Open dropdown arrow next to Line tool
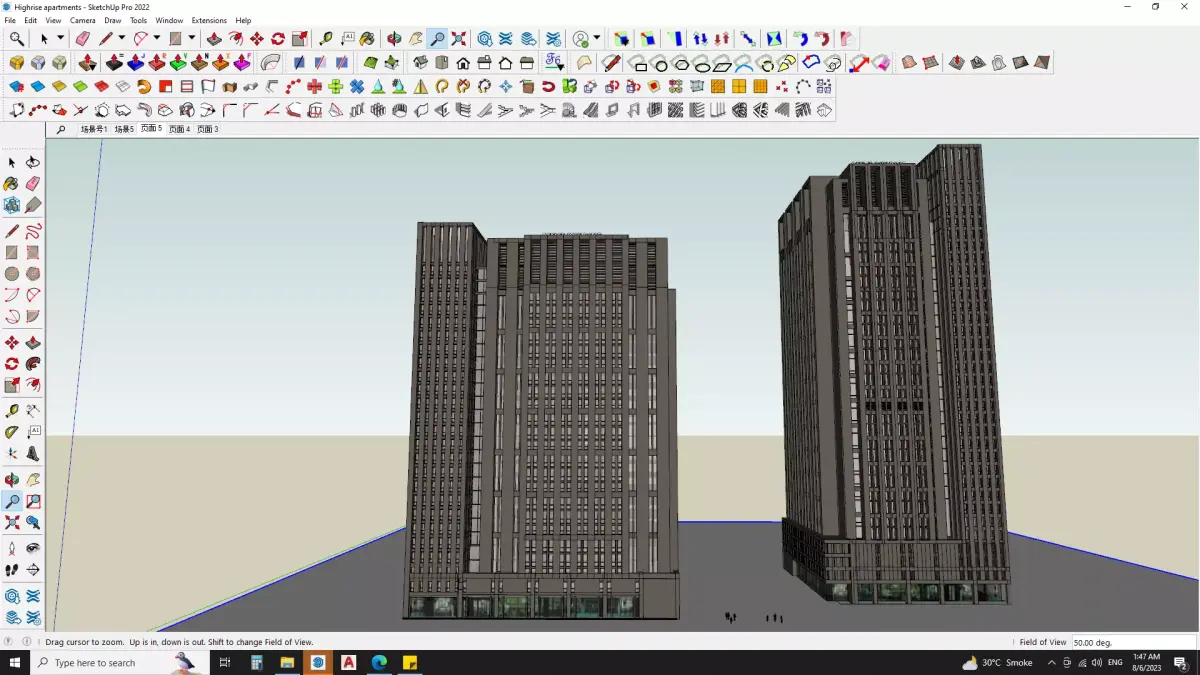This screenshot has width=1200, height=675. pyautogui.click(x=122, y=39)
